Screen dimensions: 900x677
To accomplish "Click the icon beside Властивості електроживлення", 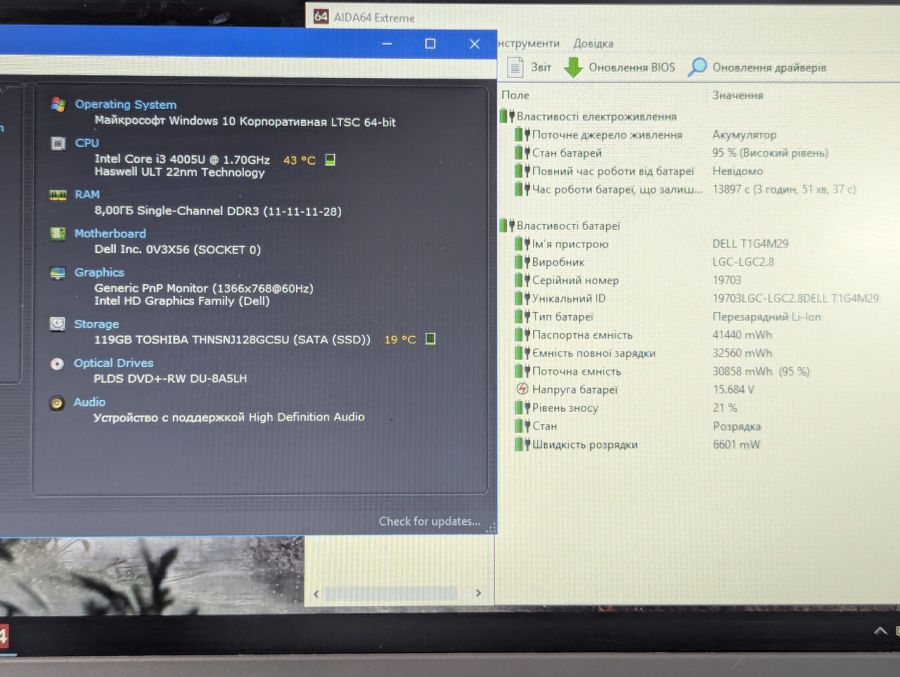I will coord(507,116).
